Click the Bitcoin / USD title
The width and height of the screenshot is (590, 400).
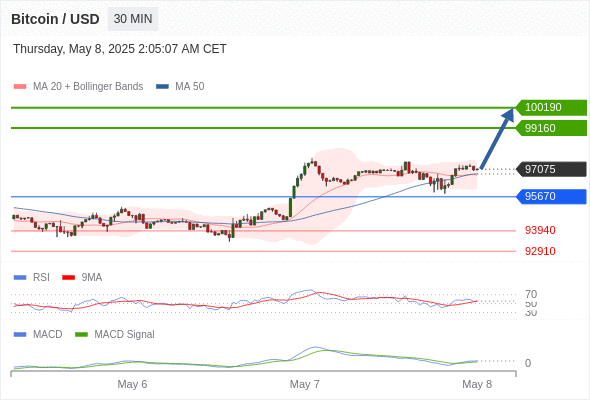click(x=55, y=19)
